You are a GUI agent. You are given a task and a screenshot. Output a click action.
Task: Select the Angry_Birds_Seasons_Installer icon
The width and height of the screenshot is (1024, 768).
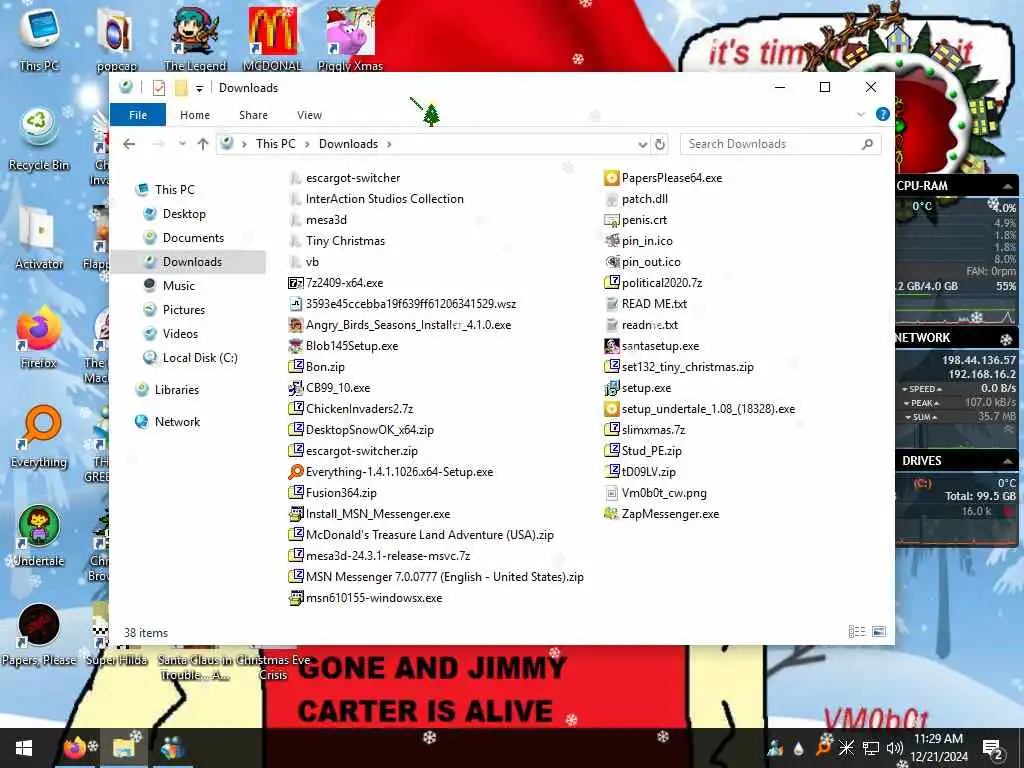pos(296,325)
